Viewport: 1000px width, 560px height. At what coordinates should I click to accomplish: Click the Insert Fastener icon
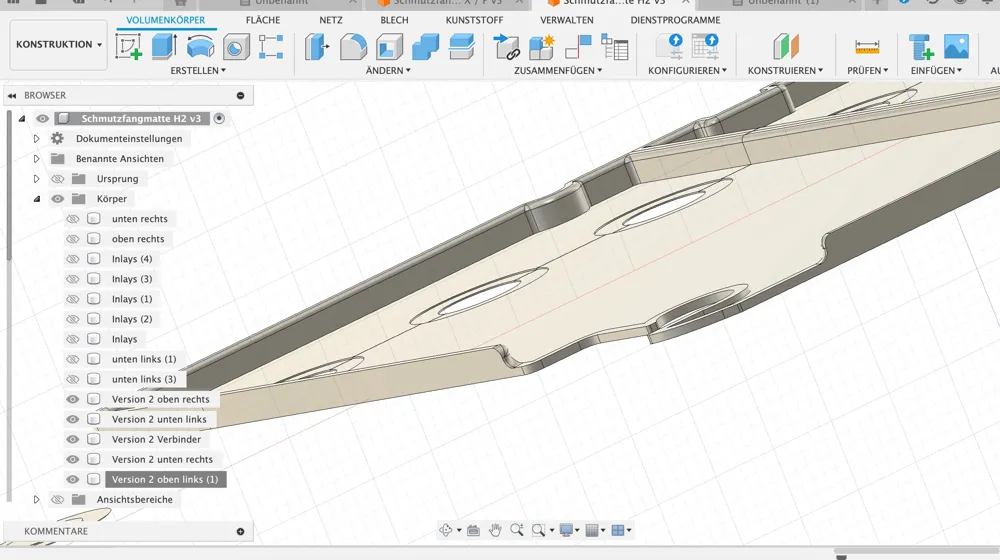[x=921, y=47]
